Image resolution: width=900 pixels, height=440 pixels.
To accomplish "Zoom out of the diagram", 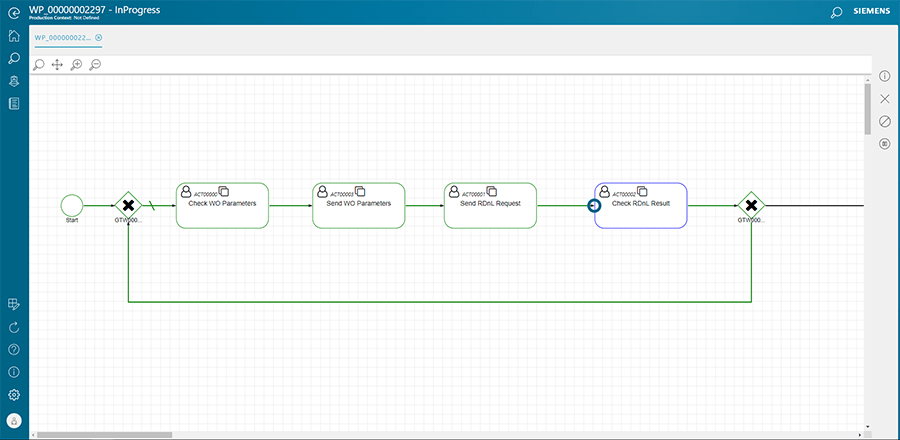I will [95, 65].
